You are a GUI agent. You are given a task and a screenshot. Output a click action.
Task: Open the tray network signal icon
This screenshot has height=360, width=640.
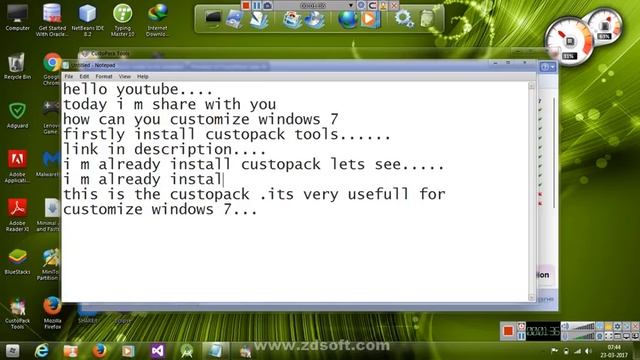(577, 351)
